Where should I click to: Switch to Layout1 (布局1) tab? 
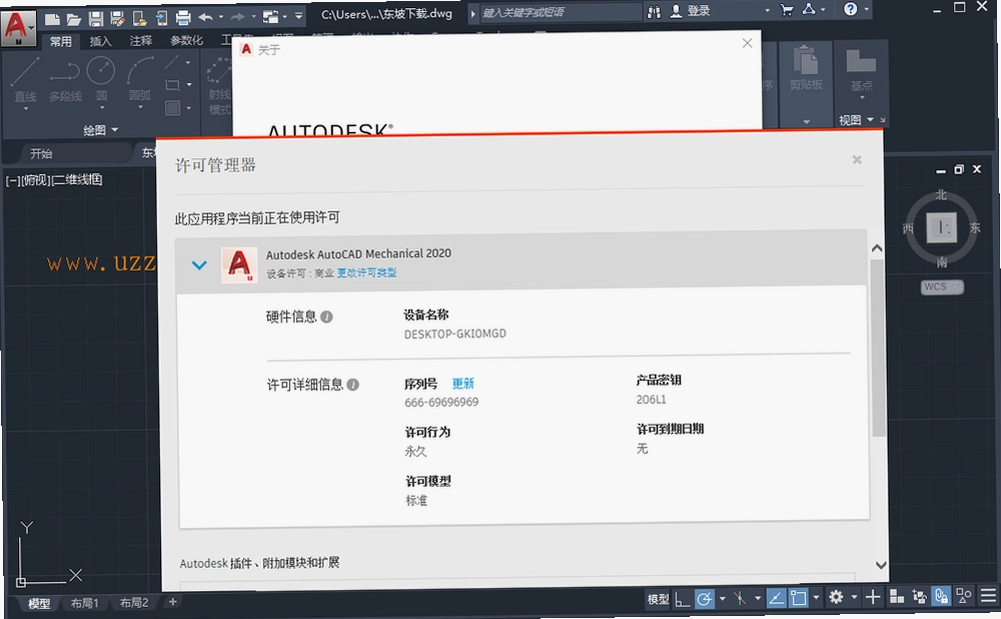pyautogui.click(x=84, y=602)
